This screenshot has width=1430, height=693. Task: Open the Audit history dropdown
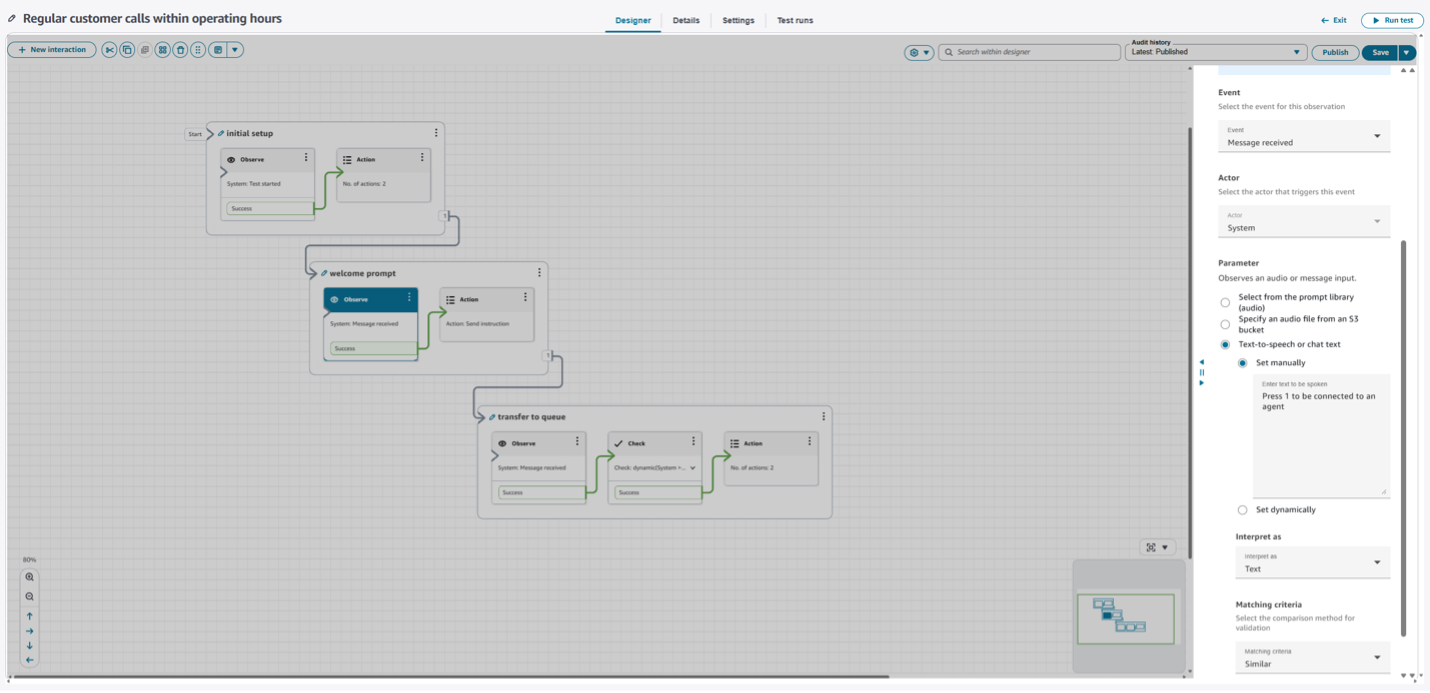click(x=1216, y=52)
